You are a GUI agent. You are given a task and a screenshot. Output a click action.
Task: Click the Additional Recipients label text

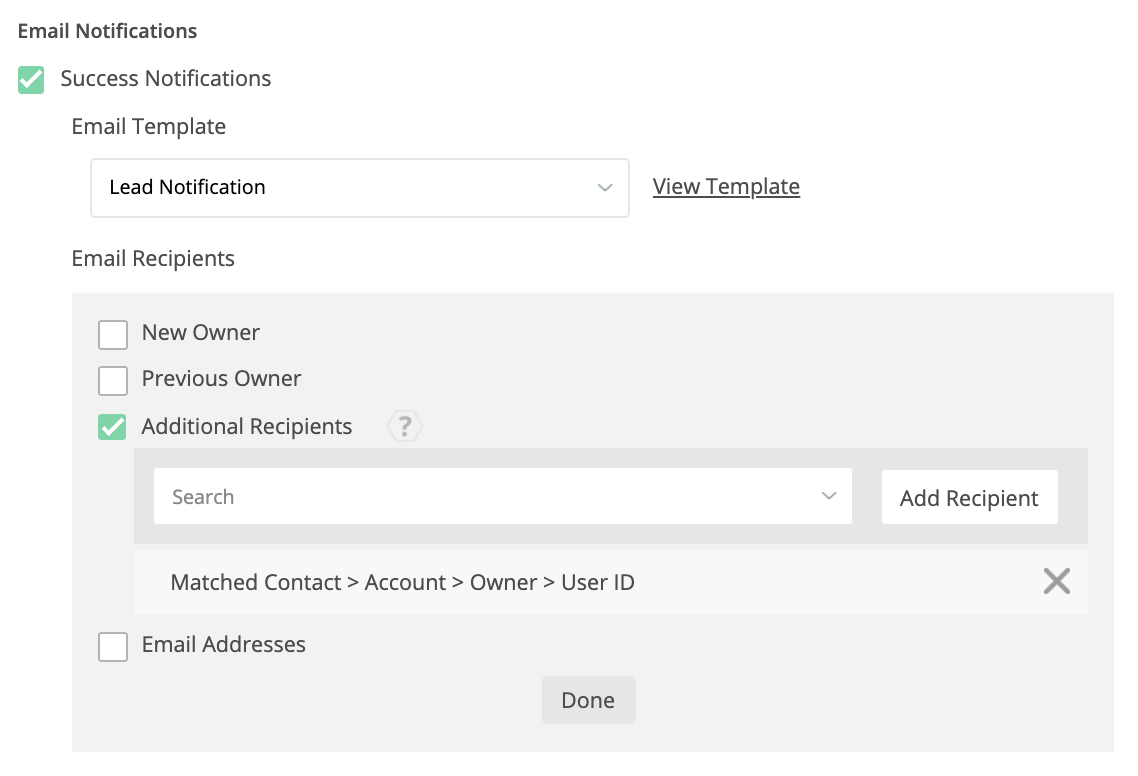click(247, 427)
